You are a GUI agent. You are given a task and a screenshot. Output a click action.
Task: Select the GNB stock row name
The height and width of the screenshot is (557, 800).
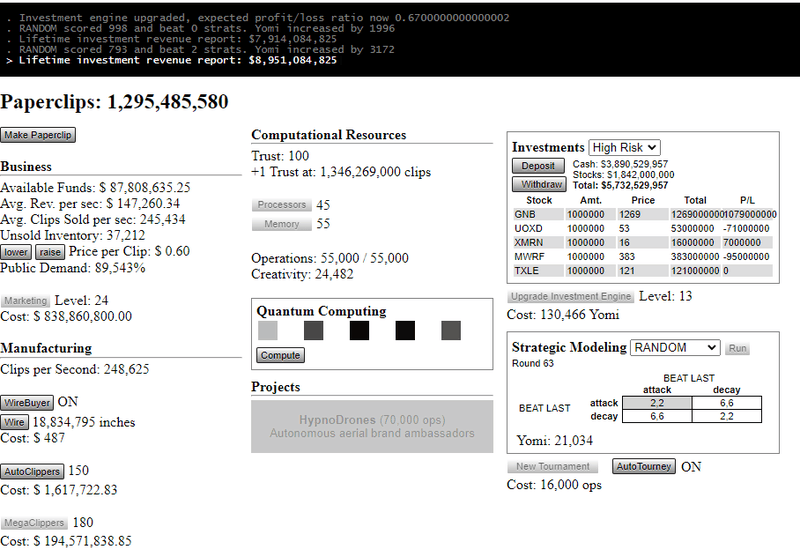coord(525,214)
